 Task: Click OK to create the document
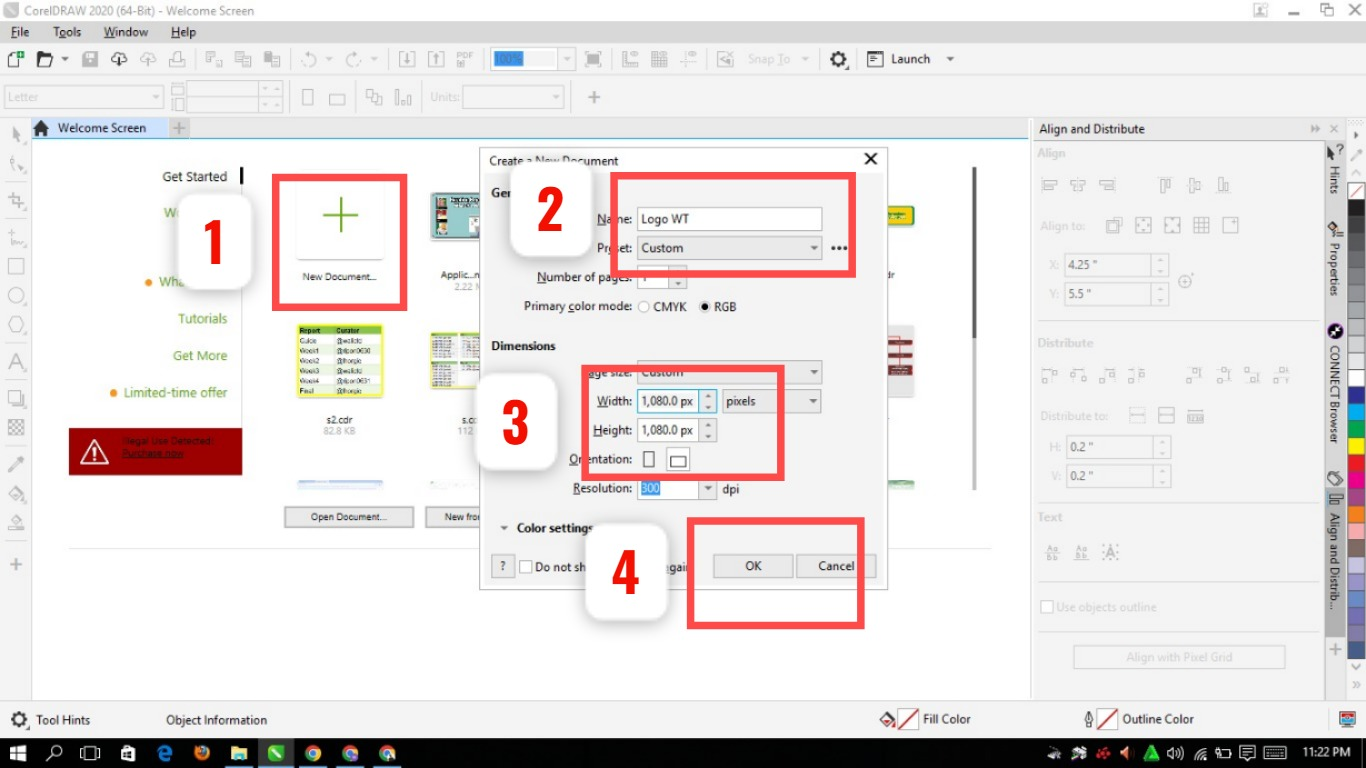tap(753, 566)
